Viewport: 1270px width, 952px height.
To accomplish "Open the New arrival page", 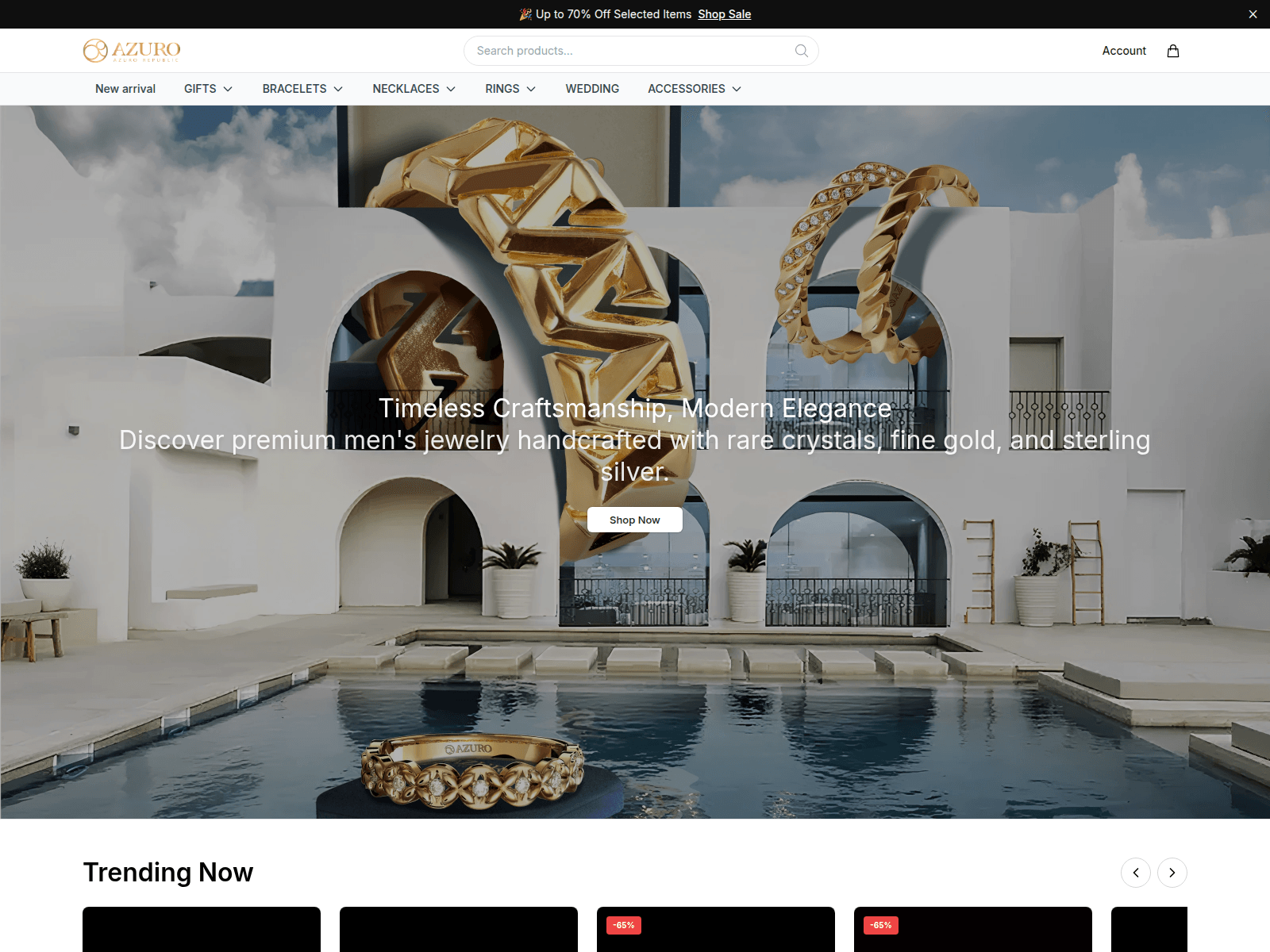I will coord(125,89).
